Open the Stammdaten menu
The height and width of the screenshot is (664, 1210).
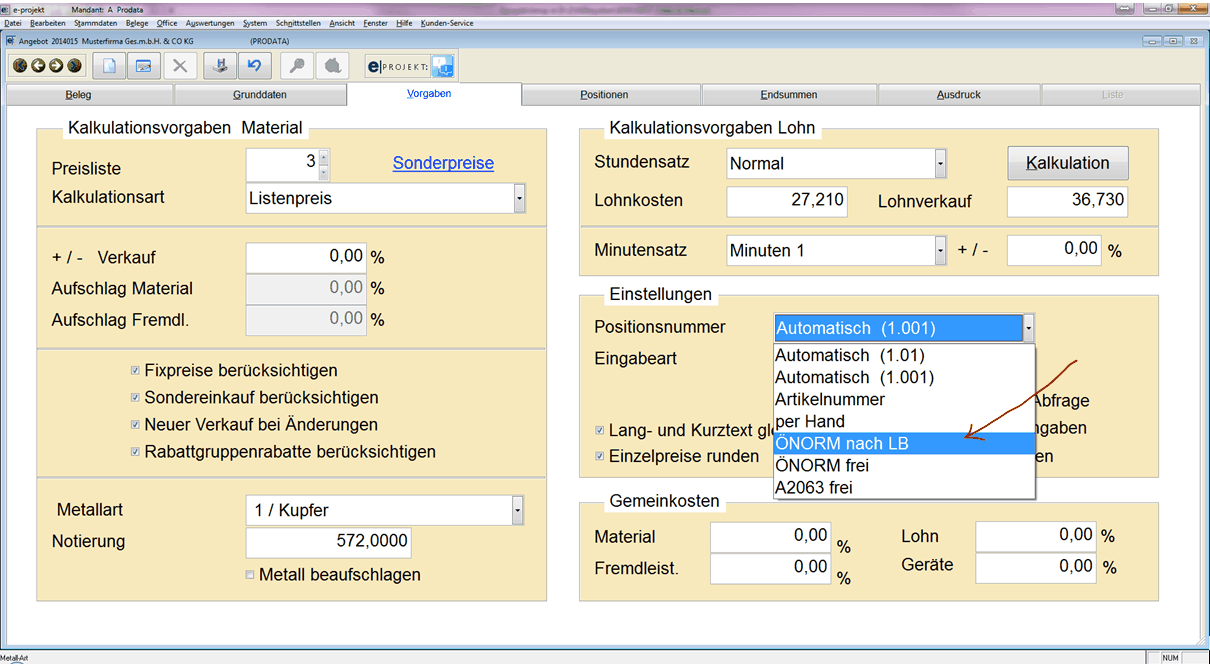click(x=95, y=22)
